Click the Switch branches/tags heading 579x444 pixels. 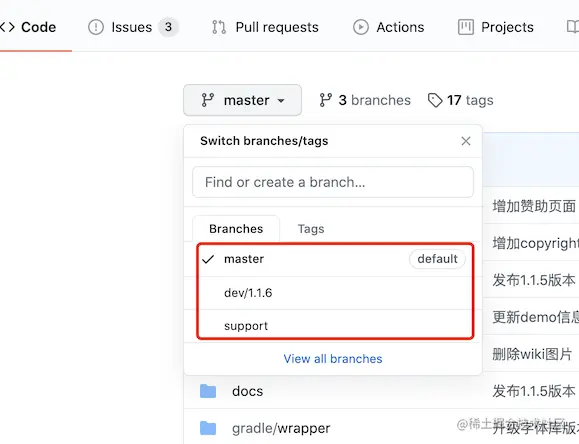coord(264,141)
